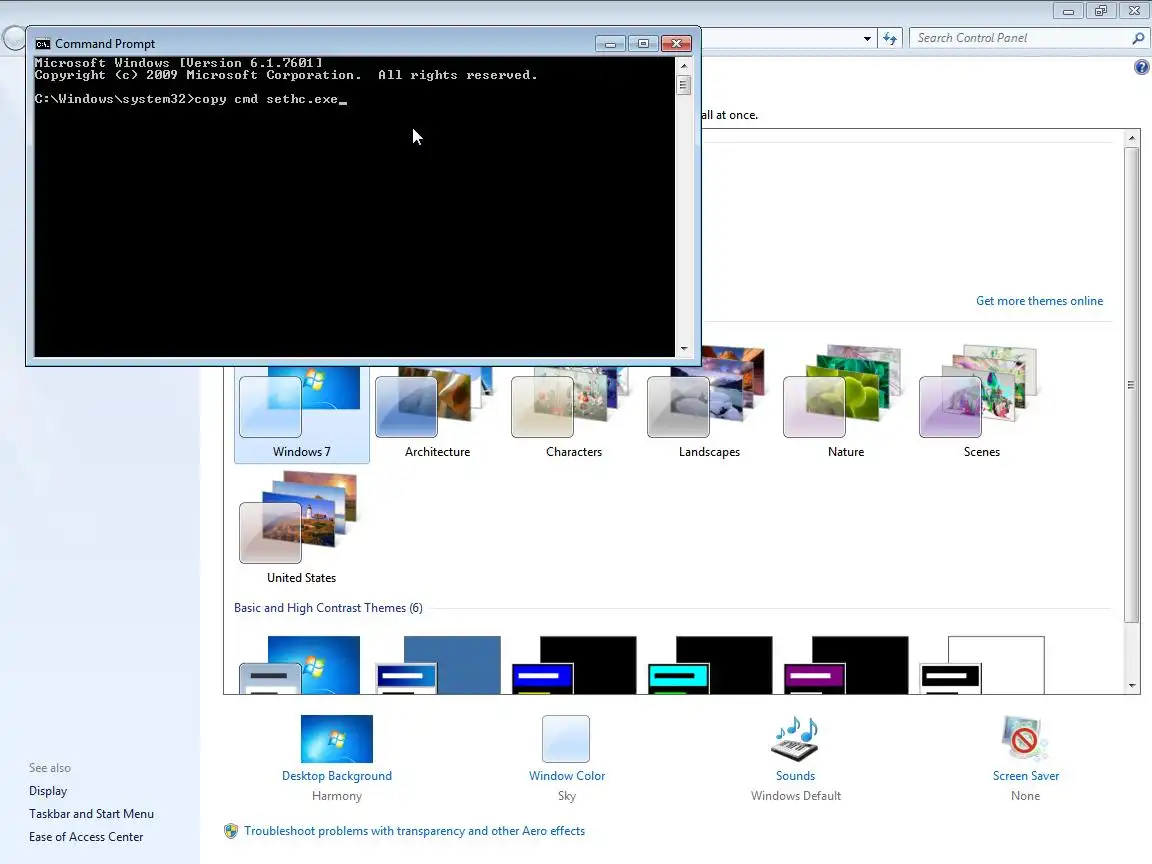The width and height of the screenshot is (1152, 864).
Task: Open Window Color settings icon
Action: tap(566, 738)
